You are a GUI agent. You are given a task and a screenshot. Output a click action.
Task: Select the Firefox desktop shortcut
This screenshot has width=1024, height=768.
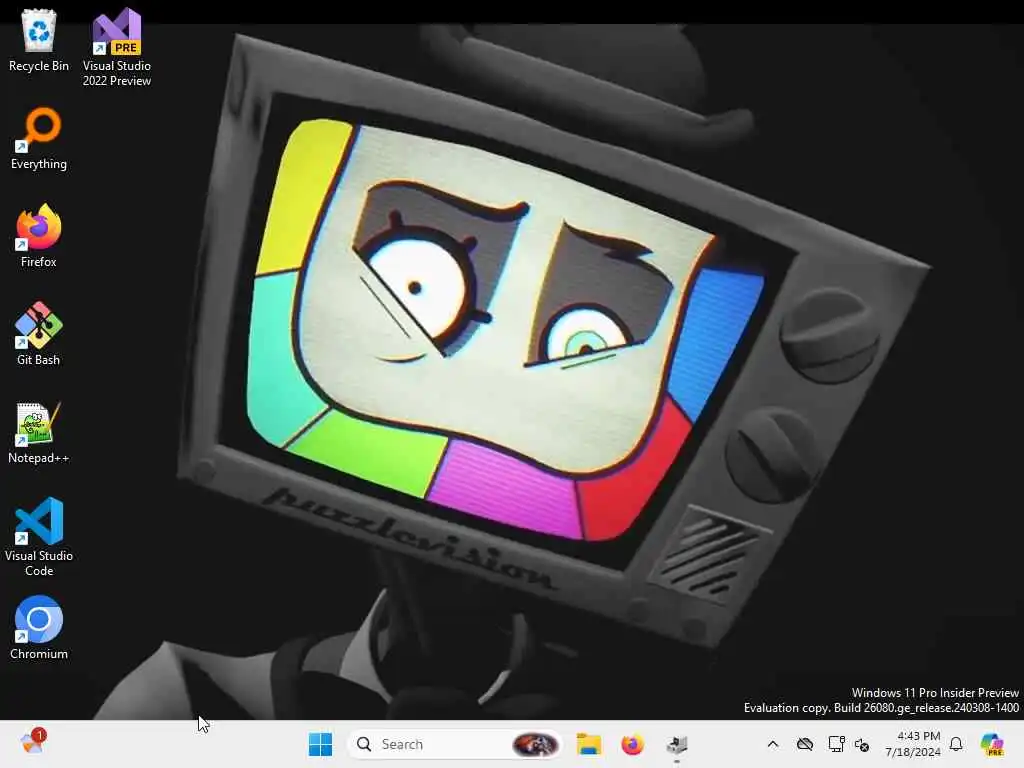[x=39, y=236]
